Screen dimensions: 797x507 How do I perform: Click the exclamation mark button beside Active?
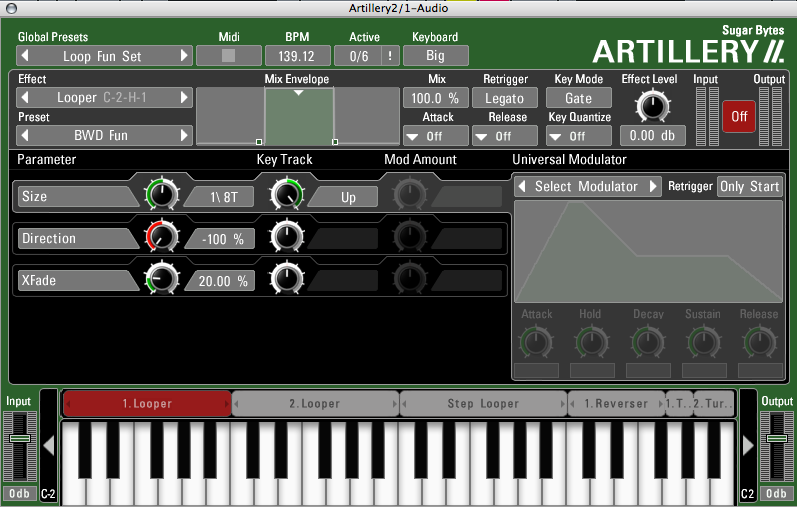coord(390,56)
